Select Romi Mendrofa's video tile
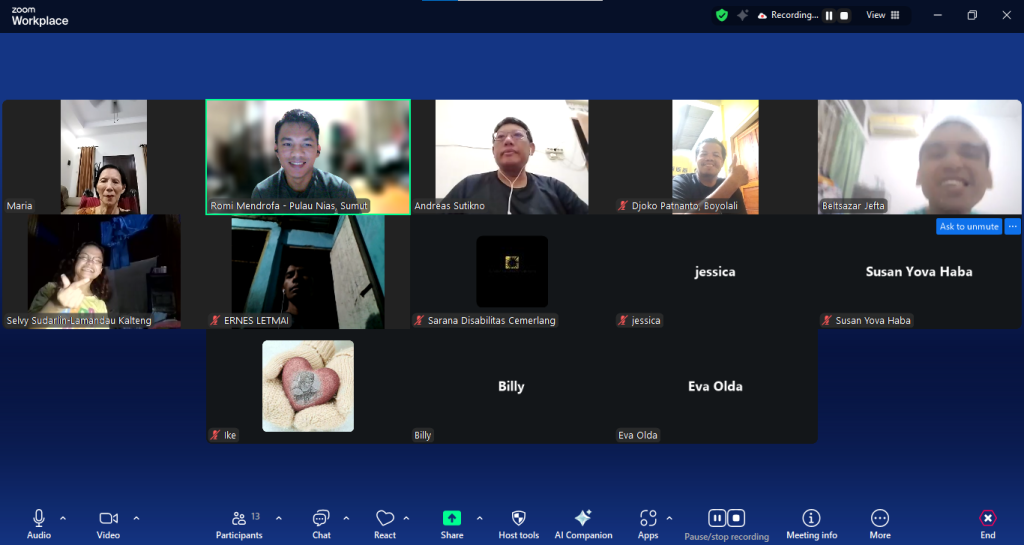Viewport: 1024px width, 545px height. point(308,157)
